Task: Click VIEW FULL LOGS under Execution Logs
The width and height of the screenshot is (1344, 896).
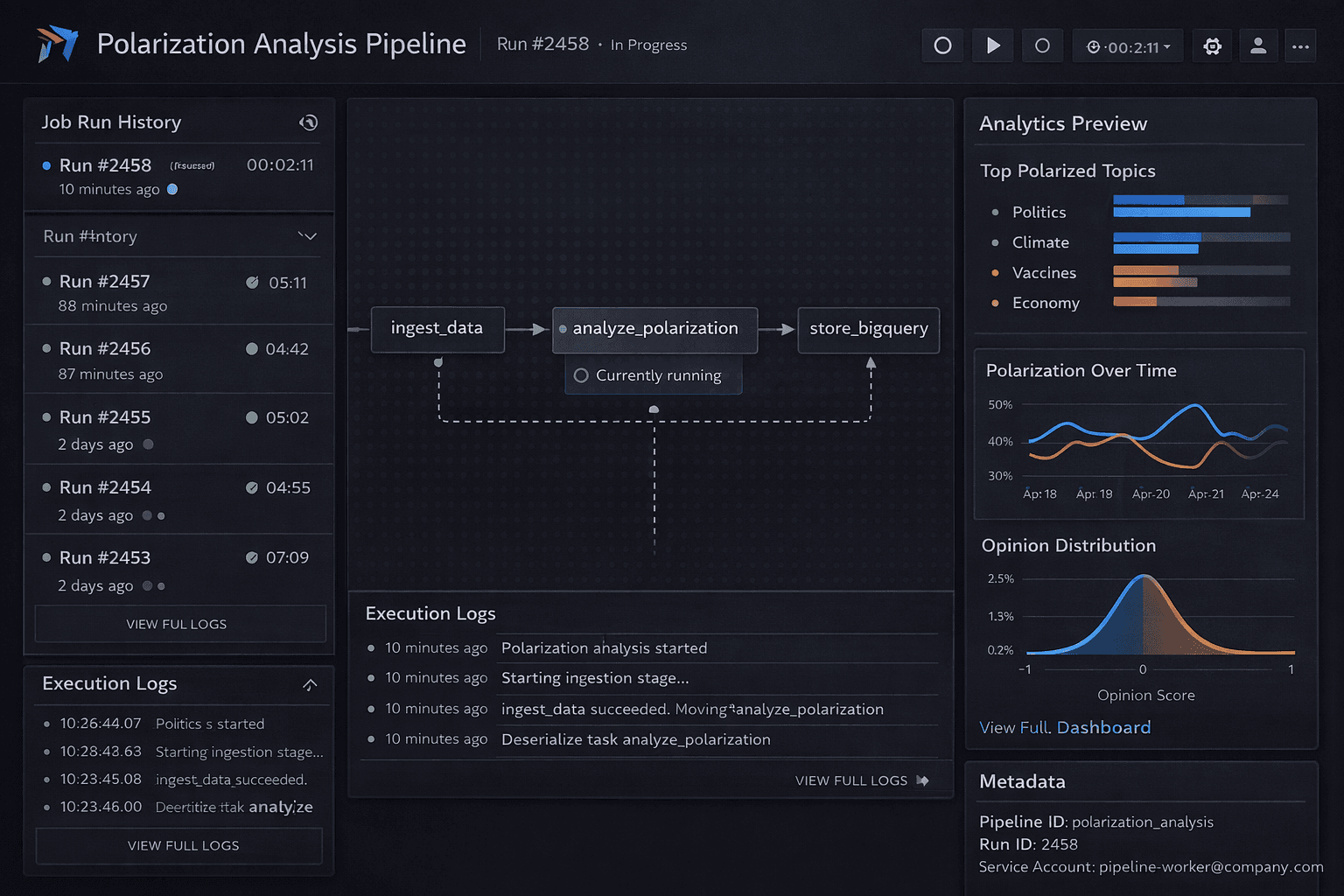Action: pos(178,845)
